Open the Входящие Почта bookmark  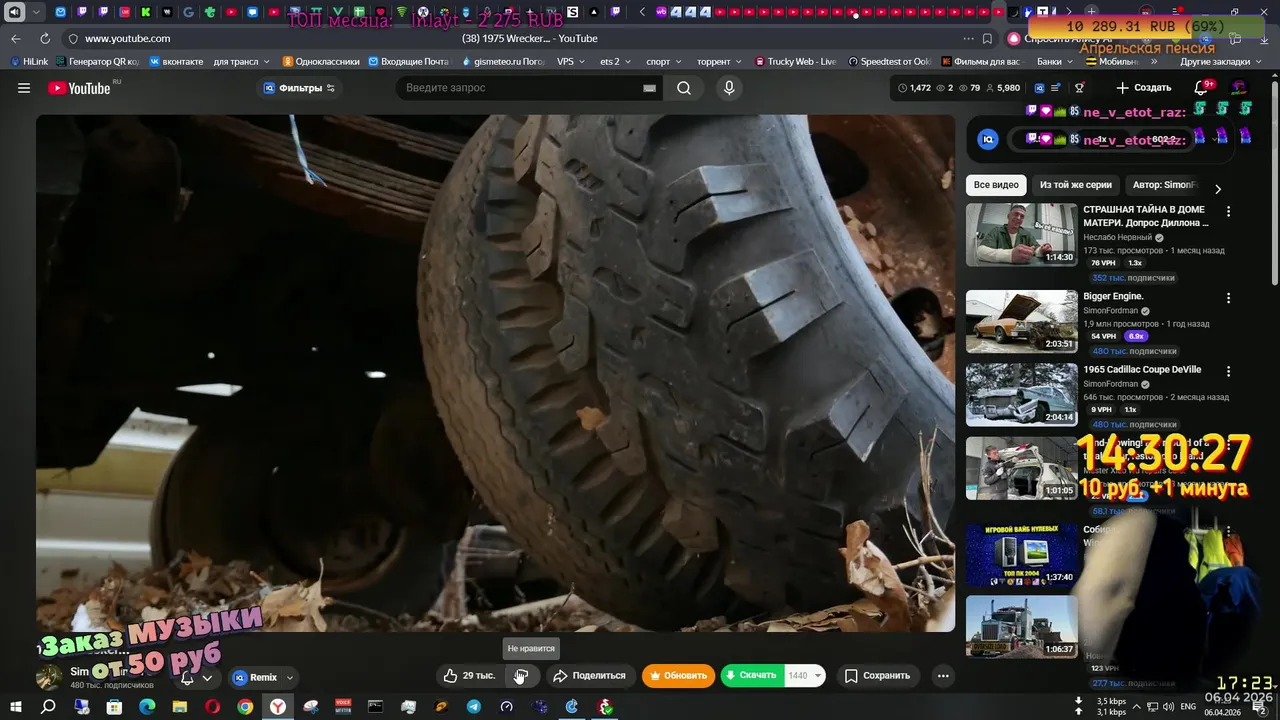point(408,62)
